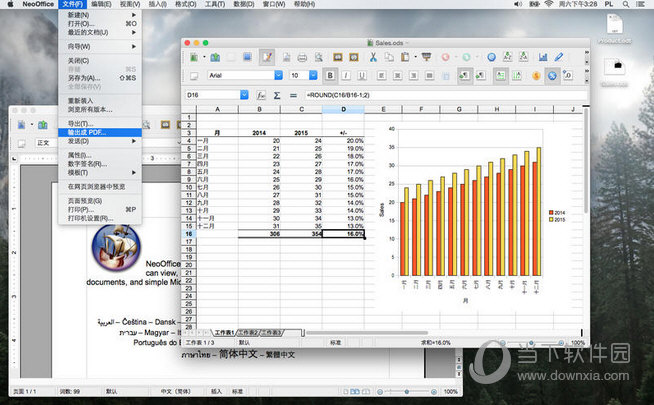Open the font size 10 dropdown
Image resolution: width=654 pixels, height=405 pixels.
click(x=313, y=75)
